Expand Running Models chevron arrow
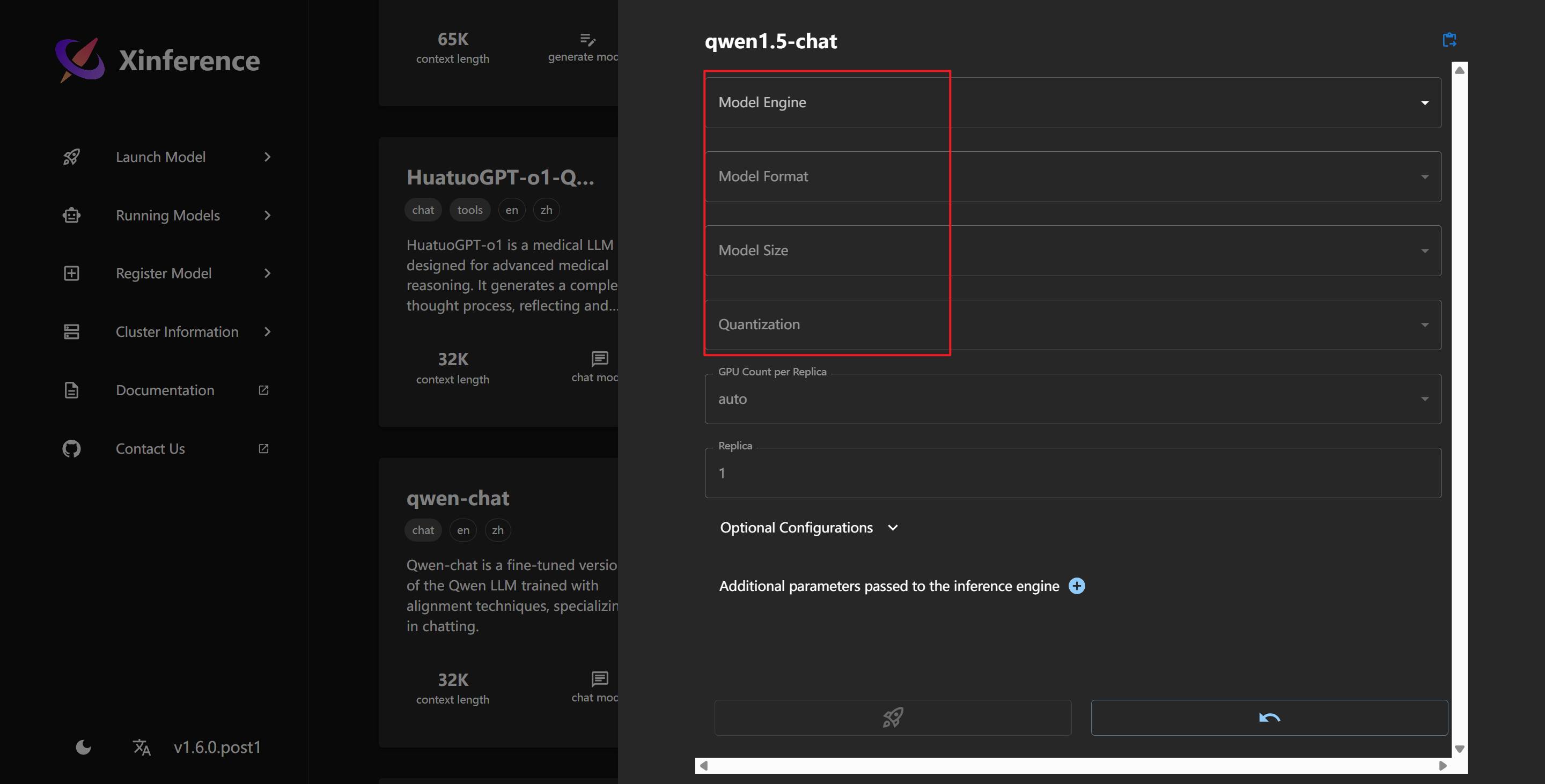Screen dimensions: 1545x784 pyautogui.click(x=268, y=215)
